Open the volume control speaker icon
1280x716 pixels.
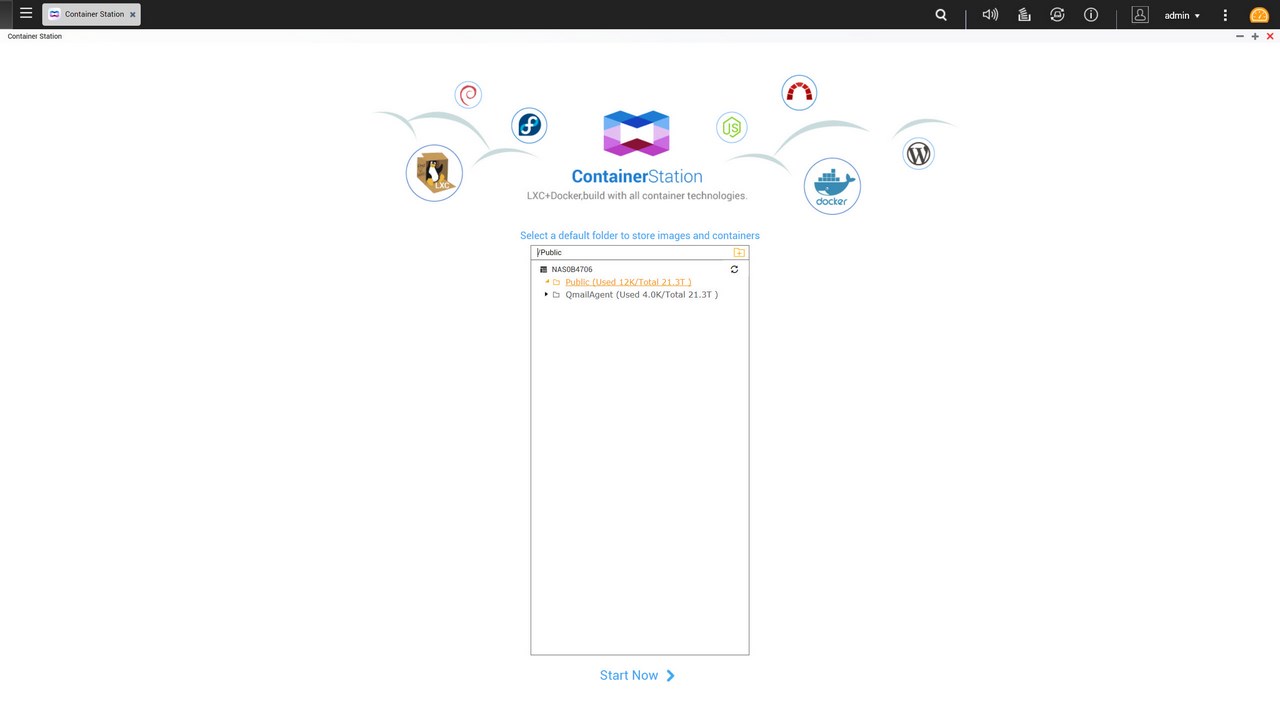(990, 15)
